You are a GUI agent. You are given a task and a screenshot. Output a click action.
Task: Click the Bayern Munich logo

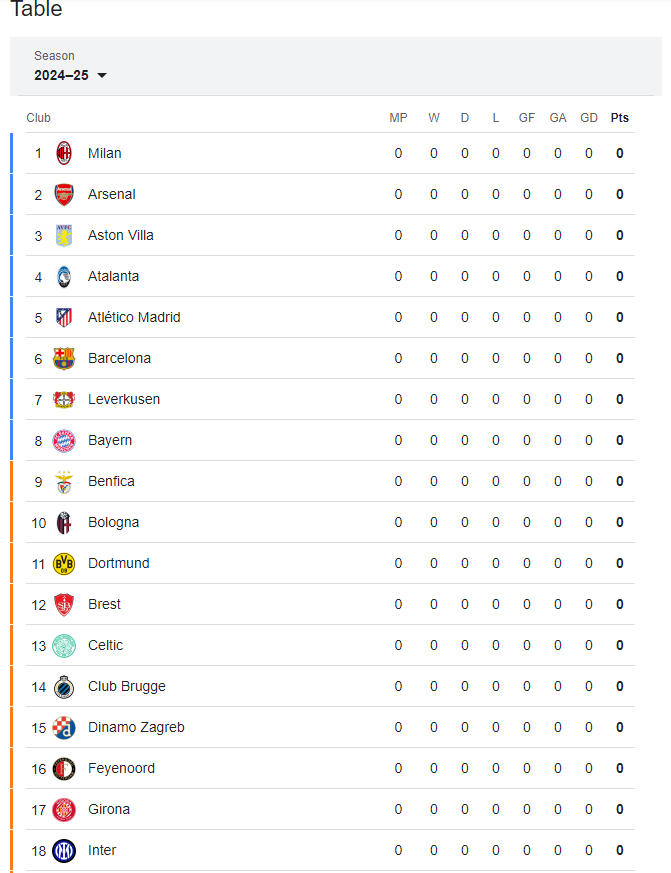click(64, 440)
